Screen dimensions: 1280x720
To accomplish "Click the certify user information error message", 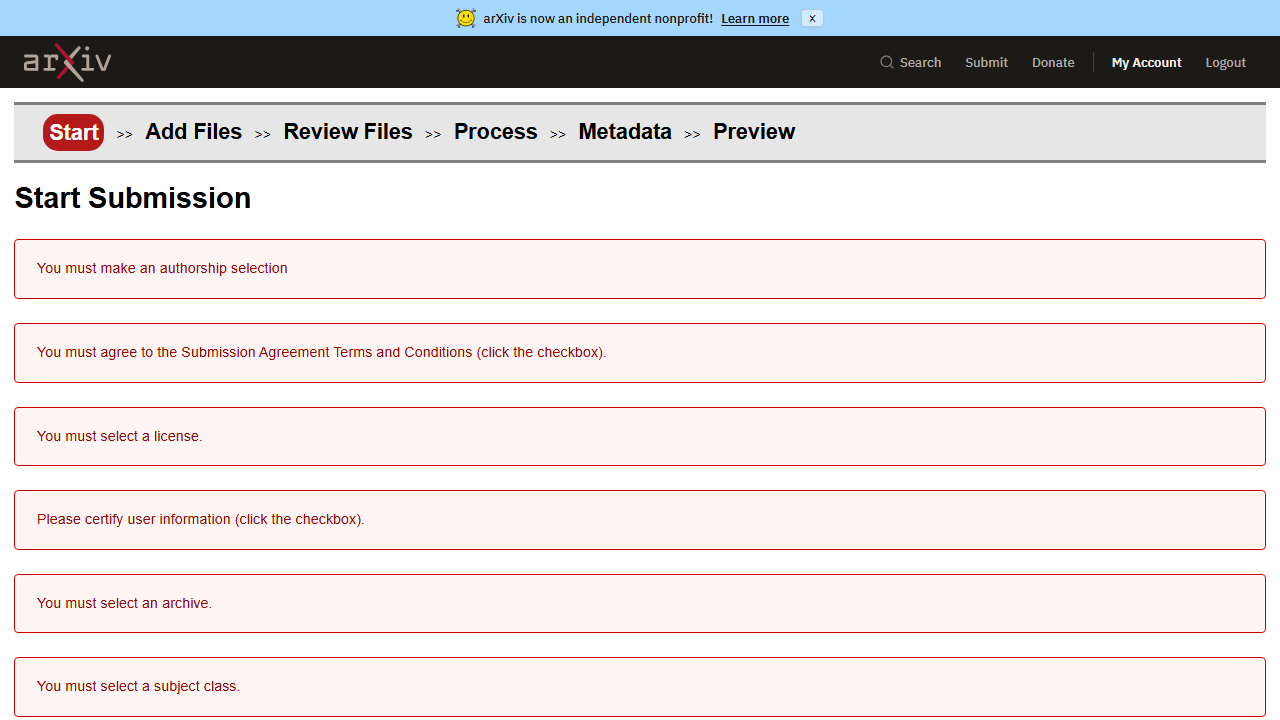I will tap(640, 520).
